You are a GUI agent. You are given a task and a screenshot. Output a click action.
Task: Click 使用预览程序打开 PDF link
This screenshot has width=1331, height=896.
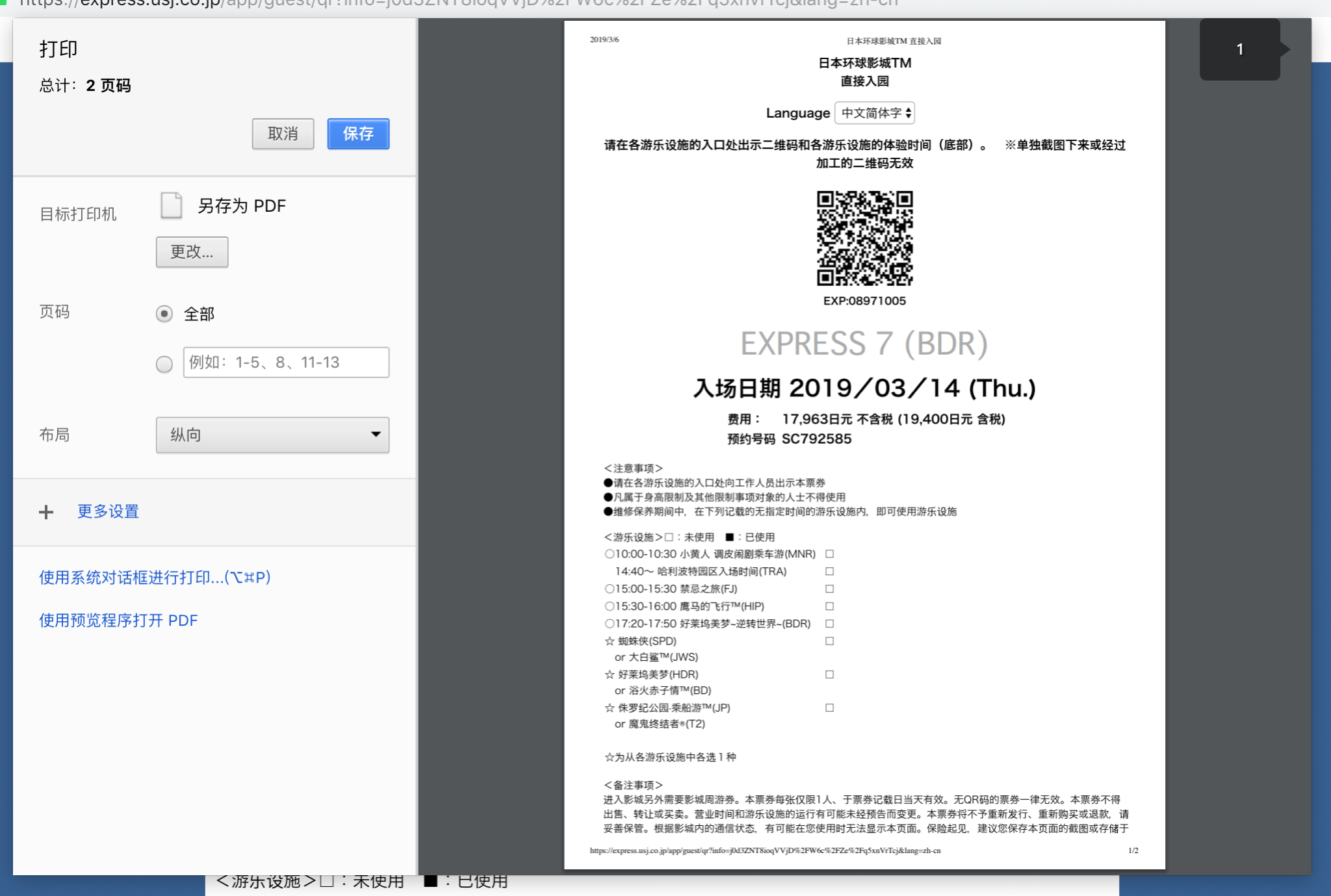point(118,621)
